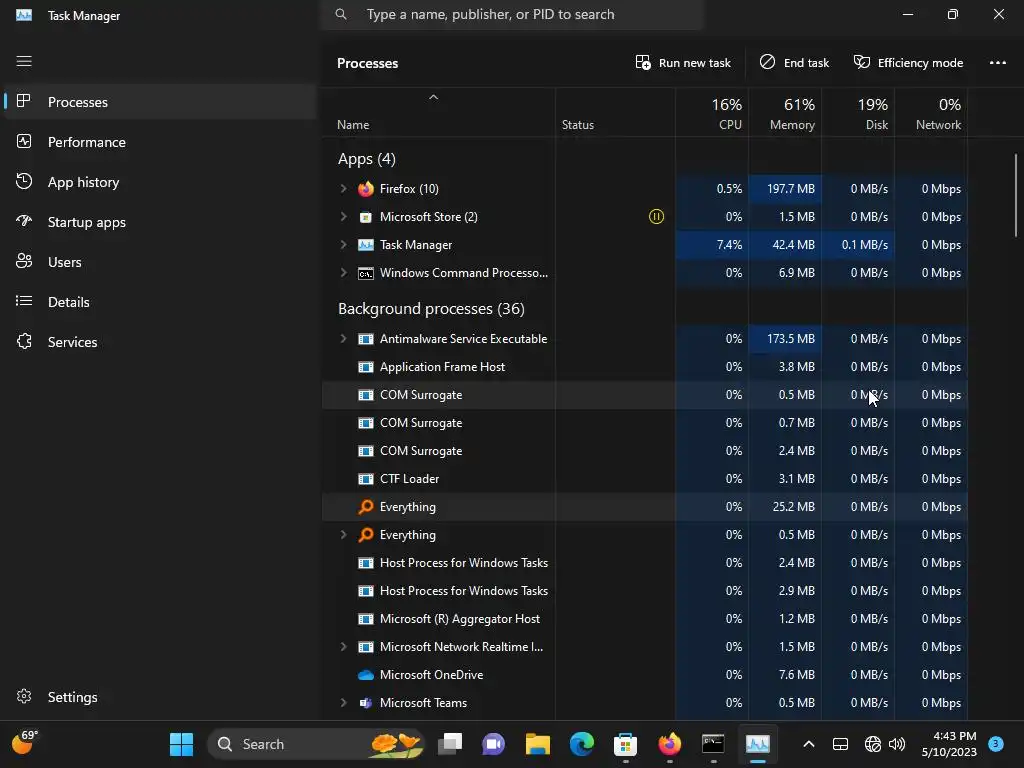Open the Users page

(160, 262)
